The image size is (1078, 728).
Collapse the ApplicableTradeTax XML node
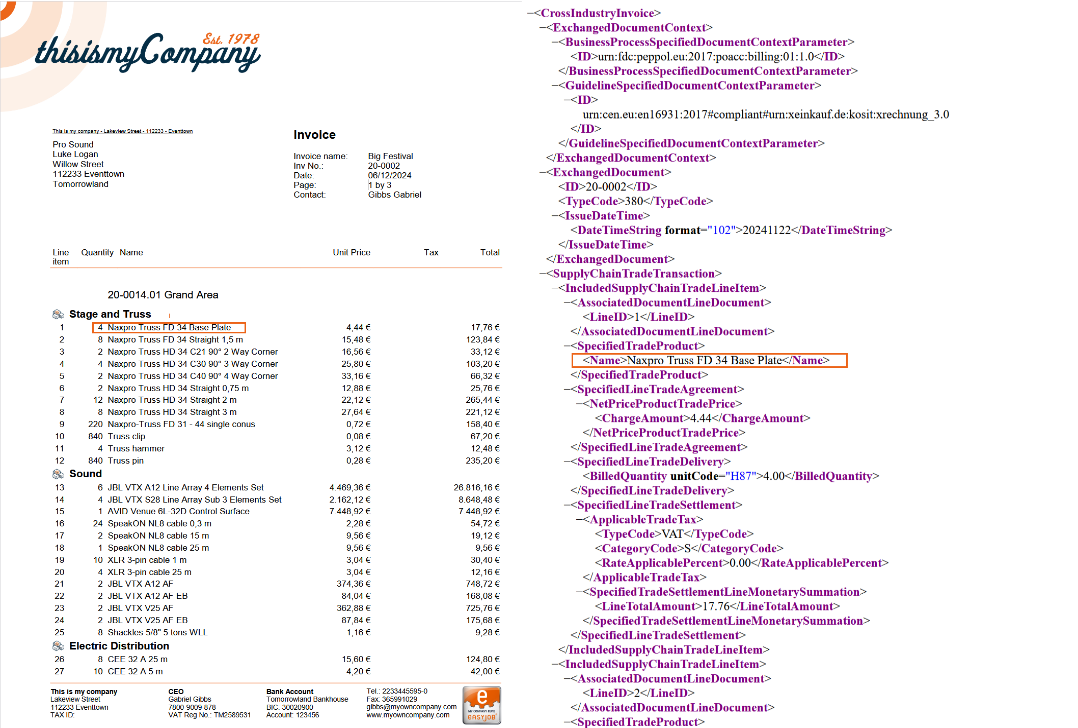(x=581, y=520)
